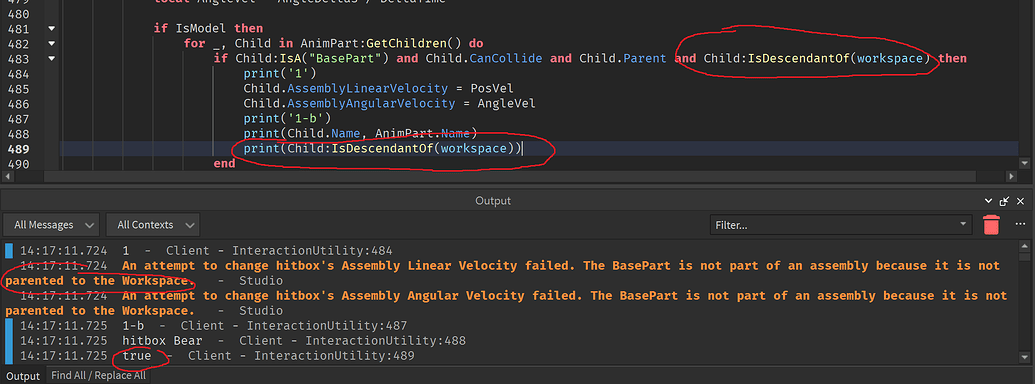Select the '1-b' output line at InteractionUtility:487
Screen dimensions: 1035x384
[x=213, y=326]
